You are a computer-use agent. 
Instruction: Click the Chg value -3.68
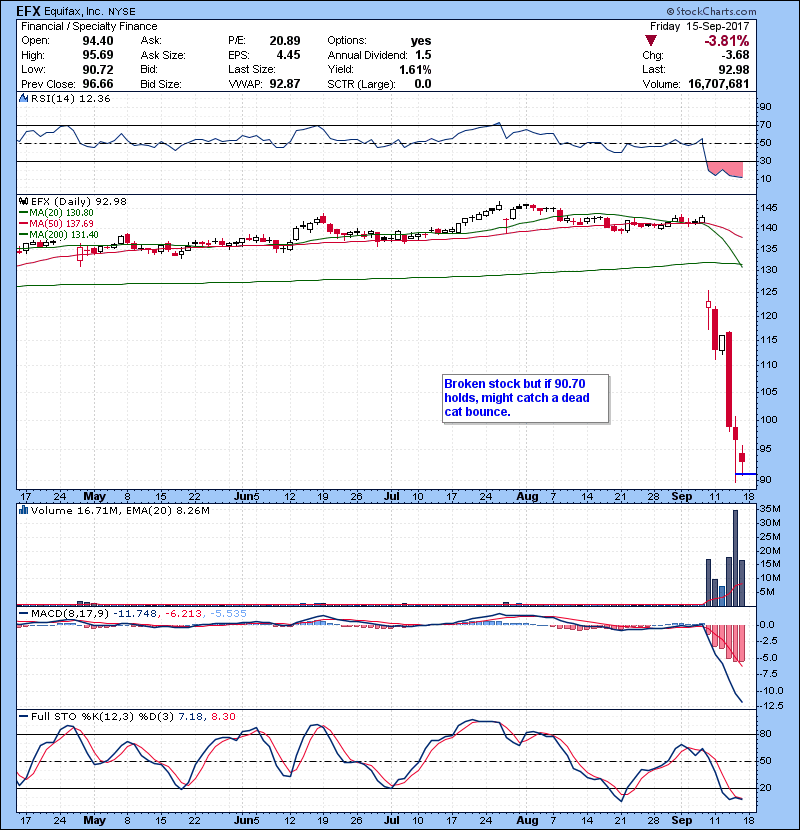tap(735, 55)
